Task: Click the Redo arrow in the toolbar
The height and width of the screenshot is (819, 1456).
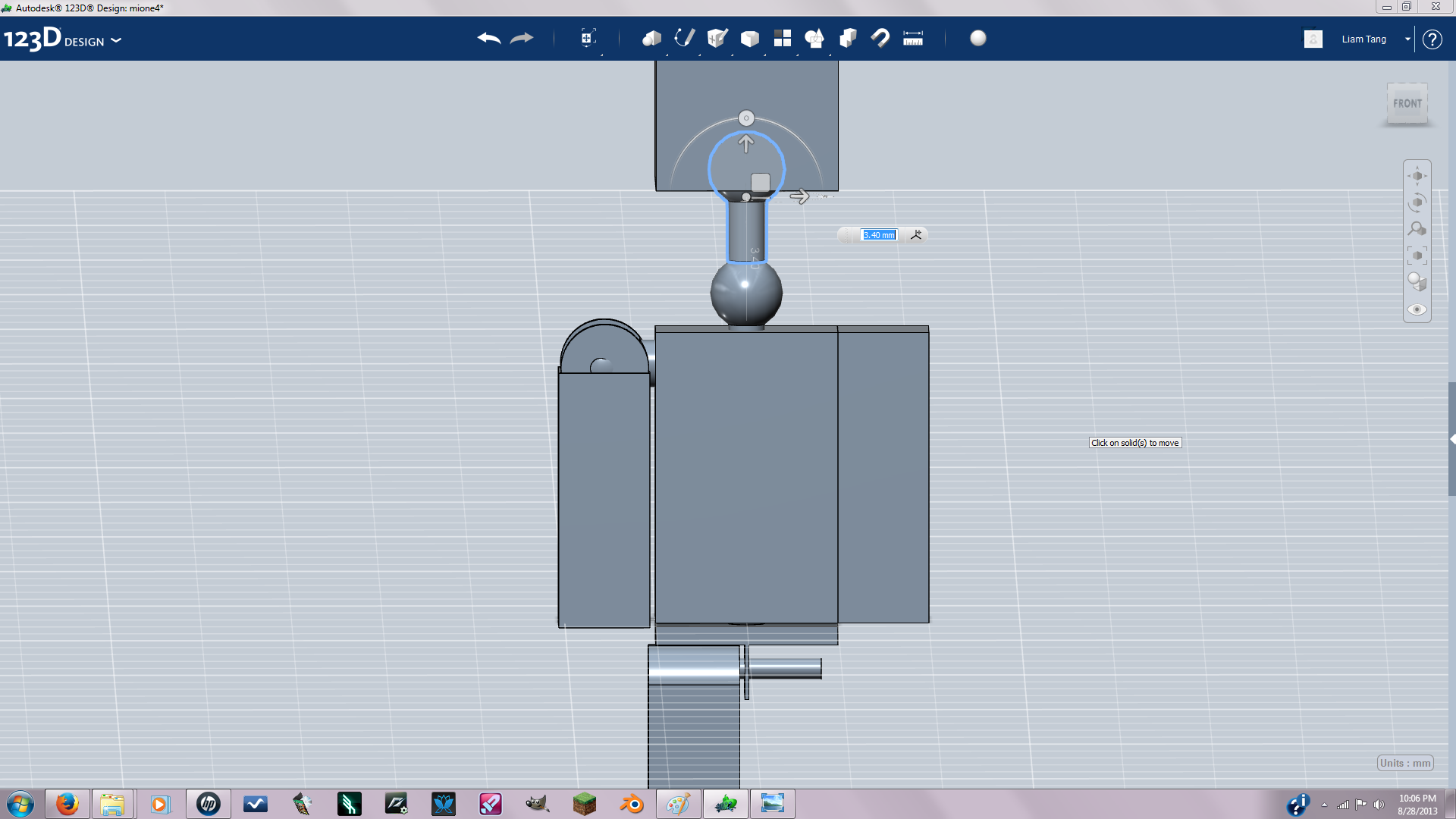Action: click(522, 38)
